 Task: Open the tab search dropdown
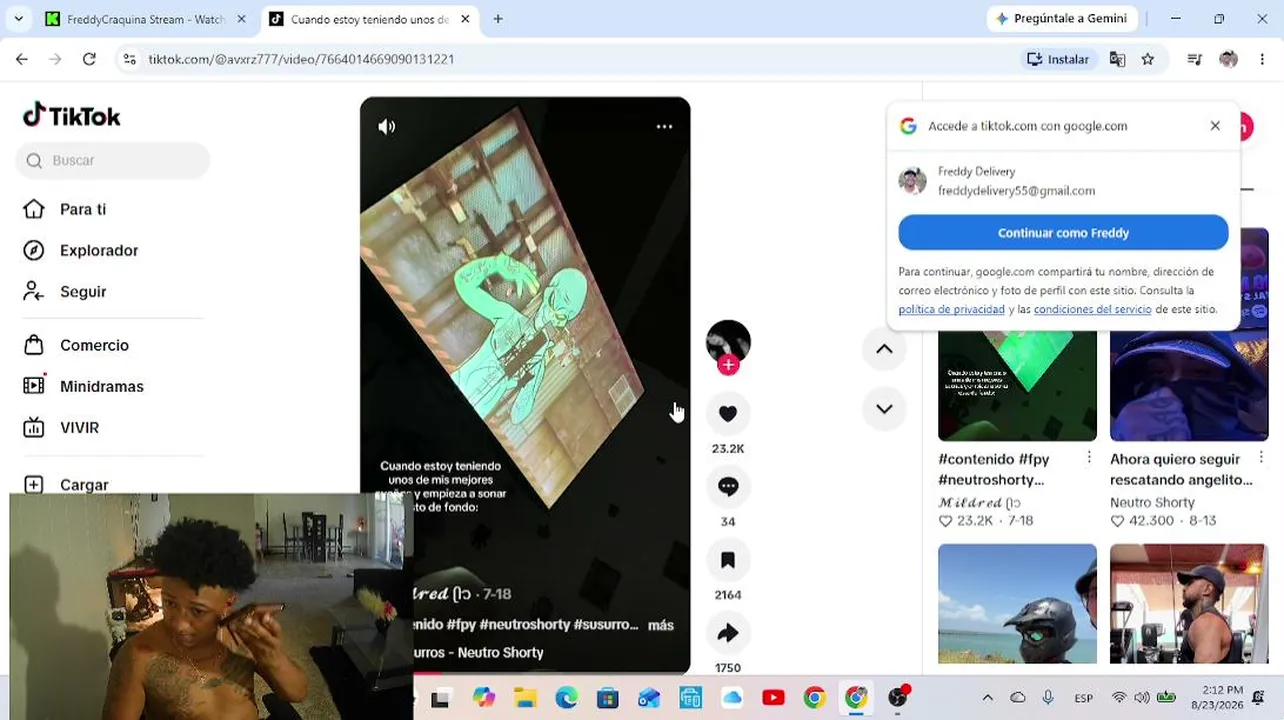[18, 19]
